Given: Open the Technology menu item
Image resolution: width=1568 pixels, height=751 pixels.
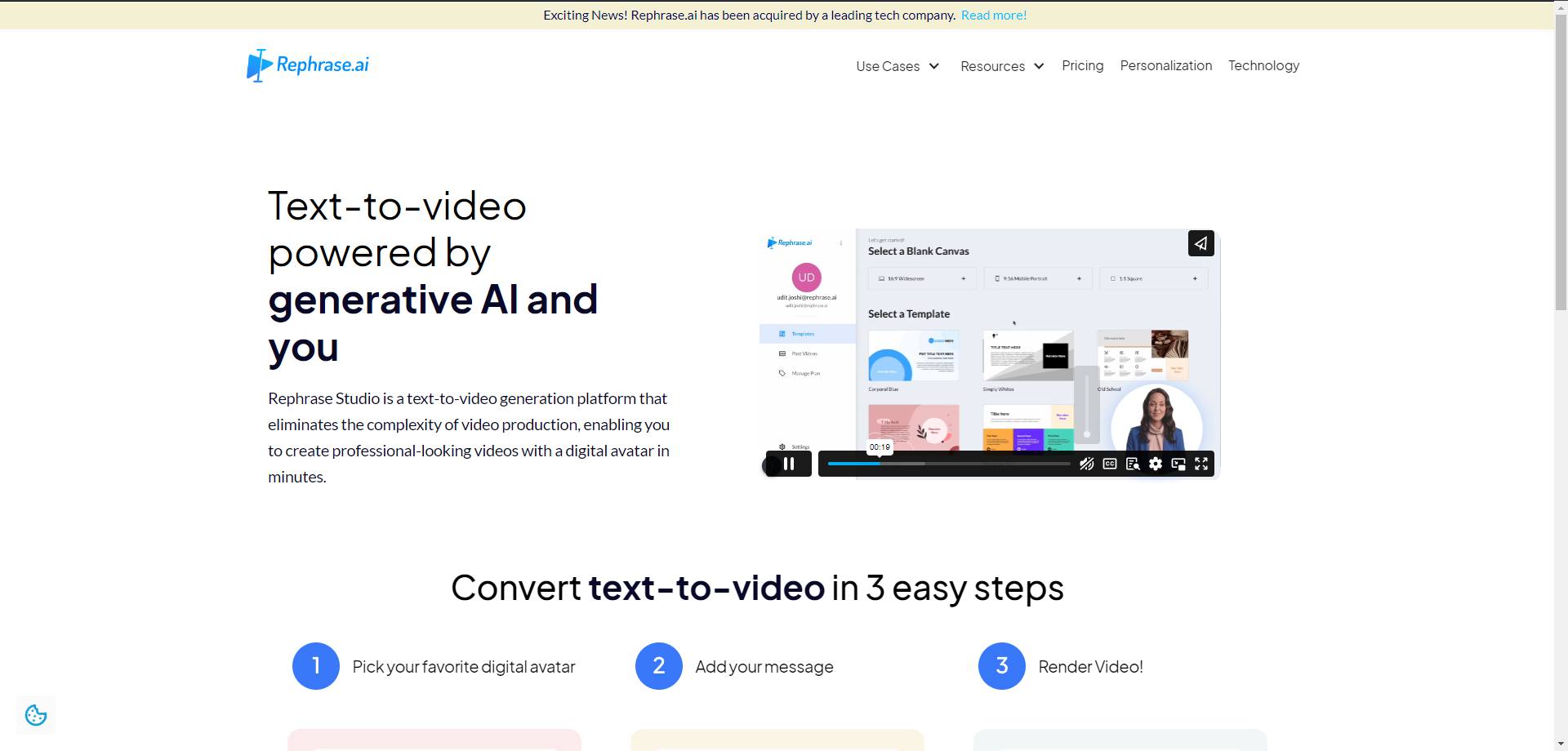Looking at the screenshot, I should (x=1263, y=65).
